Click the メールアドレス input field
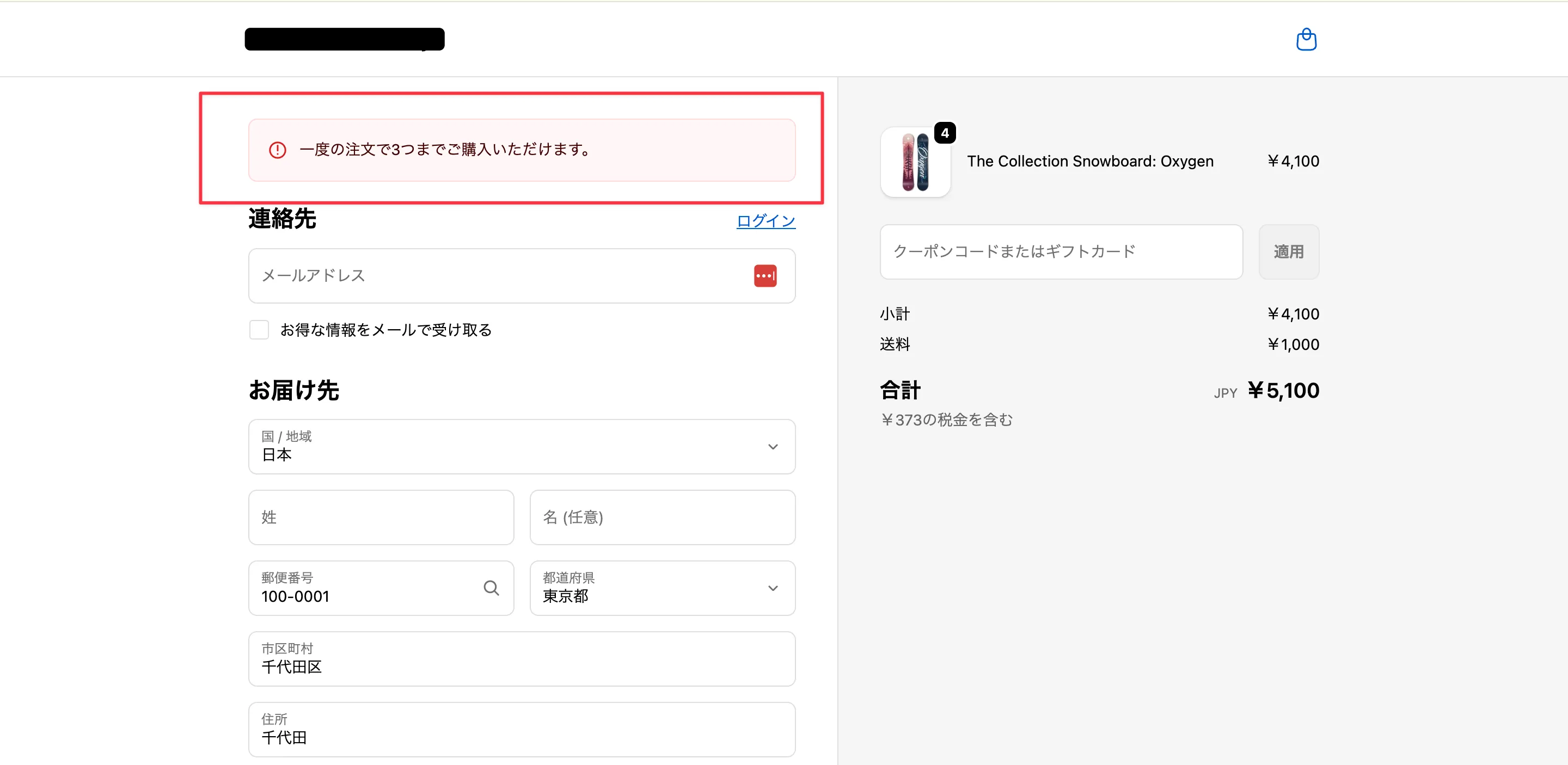Screen dimensions: 1568x765 [x=487, y=275]
